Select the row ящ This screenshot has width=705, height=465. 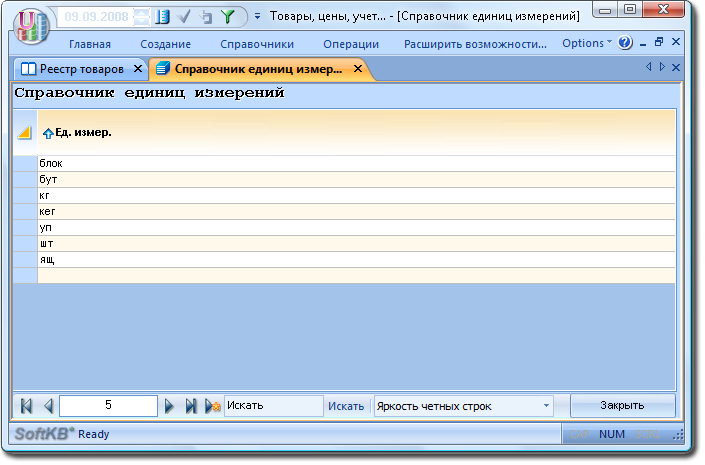(356, 259)
